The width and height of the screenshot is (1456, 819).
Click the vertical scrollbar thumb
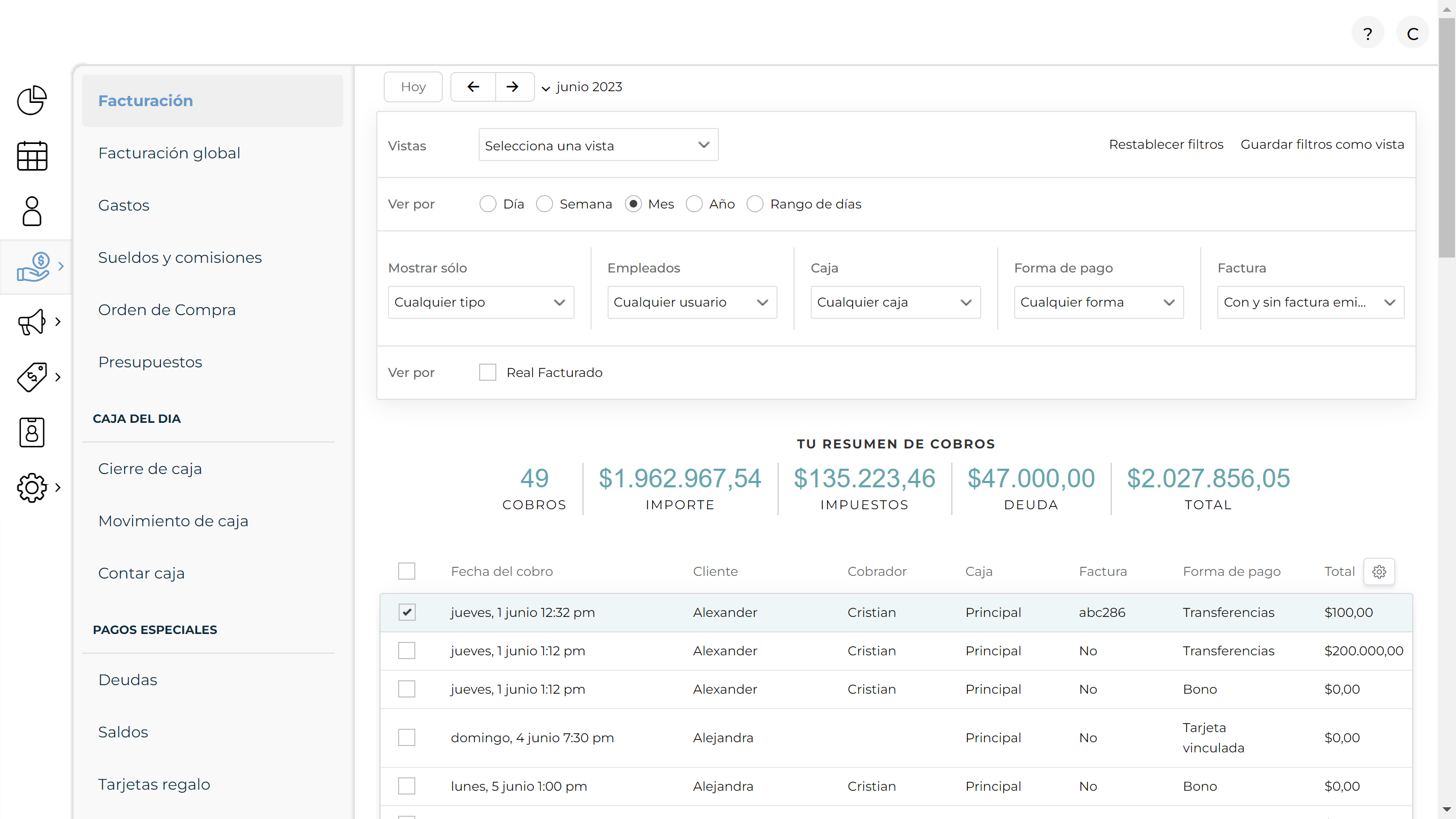point(1446,139)
